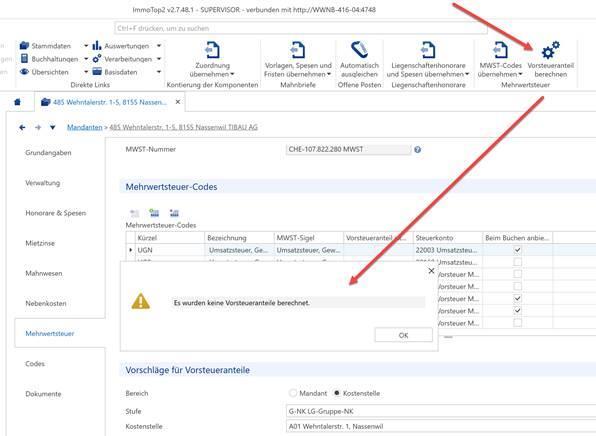Open the Nebenkosten section

pyautogui.click(x=46, y=303)
